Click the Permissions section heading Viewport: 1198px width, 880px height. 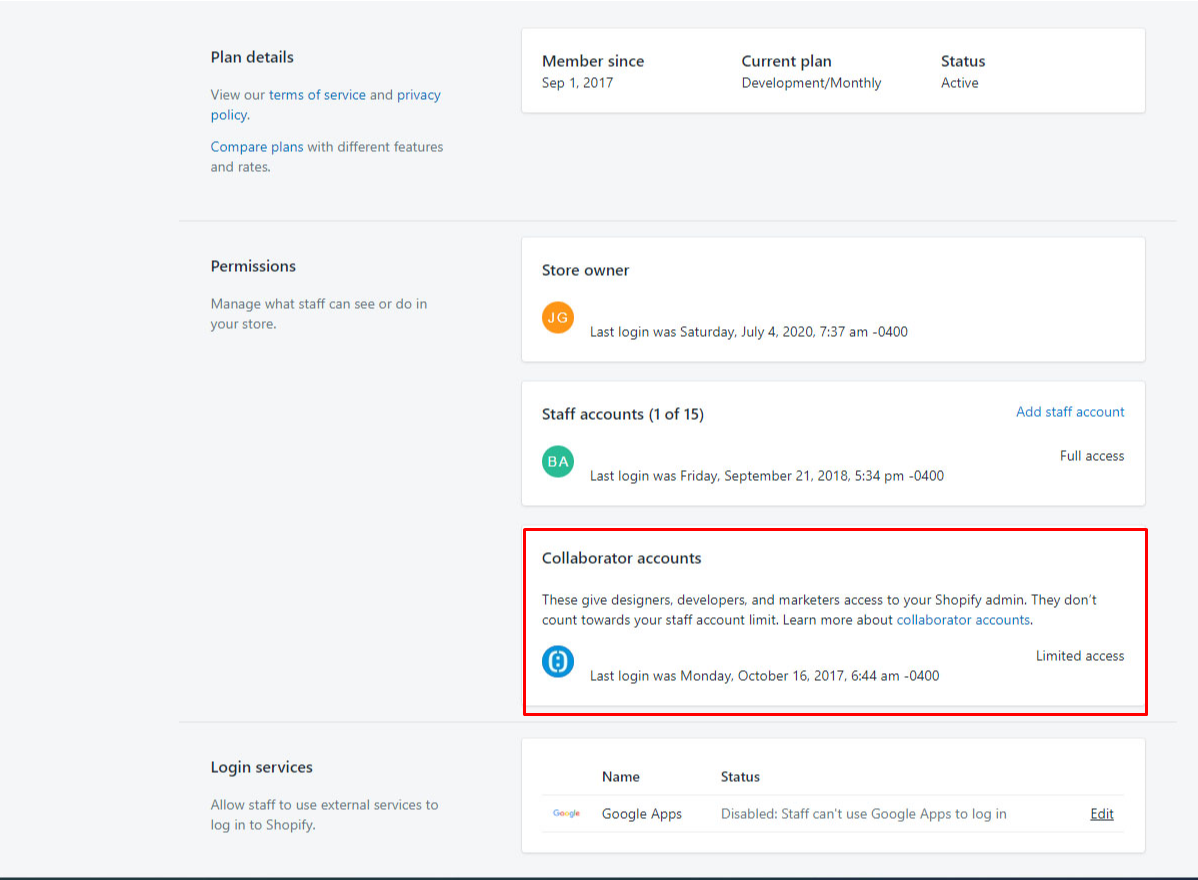click(253, 267)
